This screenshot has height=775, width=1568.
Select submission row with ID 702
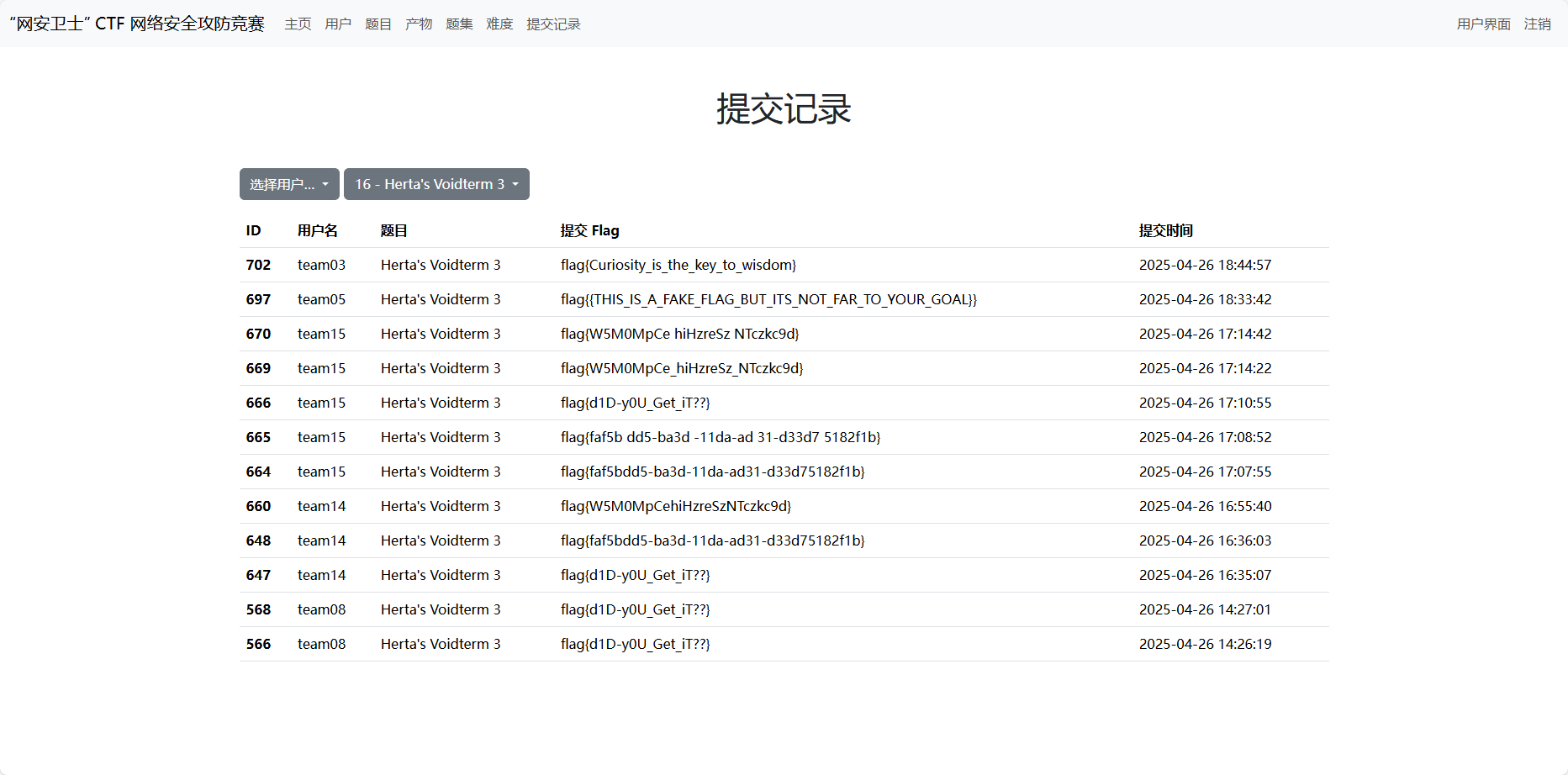click(x=258, y=265)
